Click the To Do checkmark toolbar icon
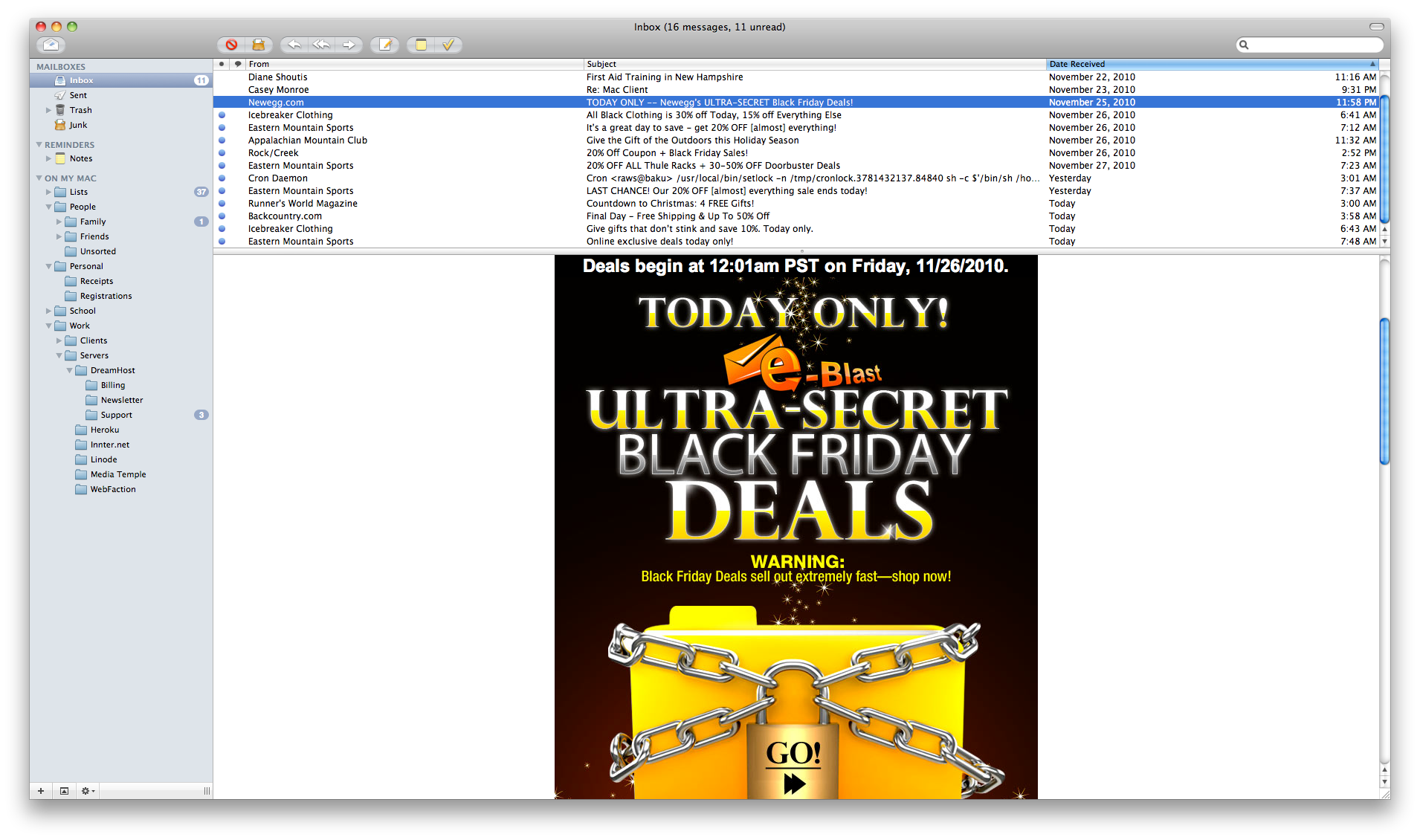 pos(448,45)
